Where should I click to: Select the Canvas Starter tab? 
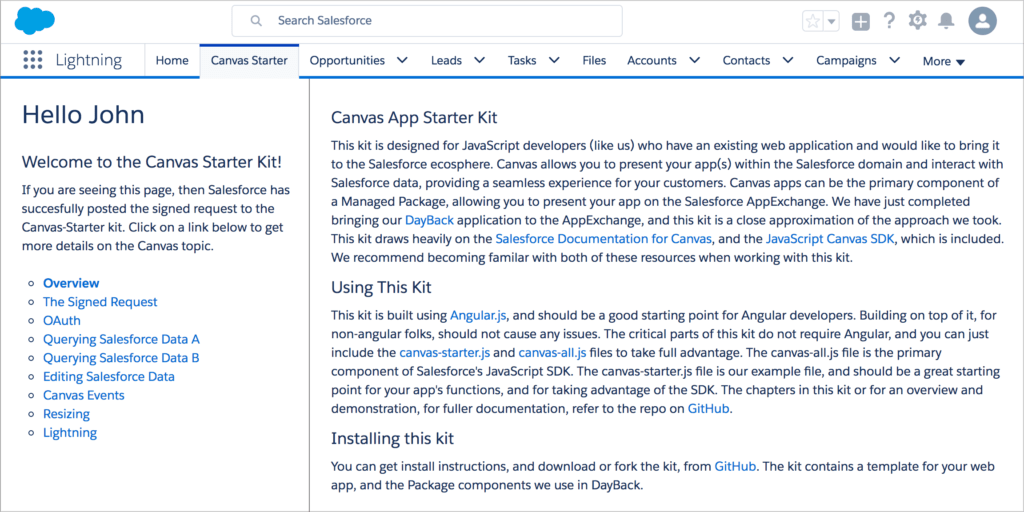click(249, 61)
